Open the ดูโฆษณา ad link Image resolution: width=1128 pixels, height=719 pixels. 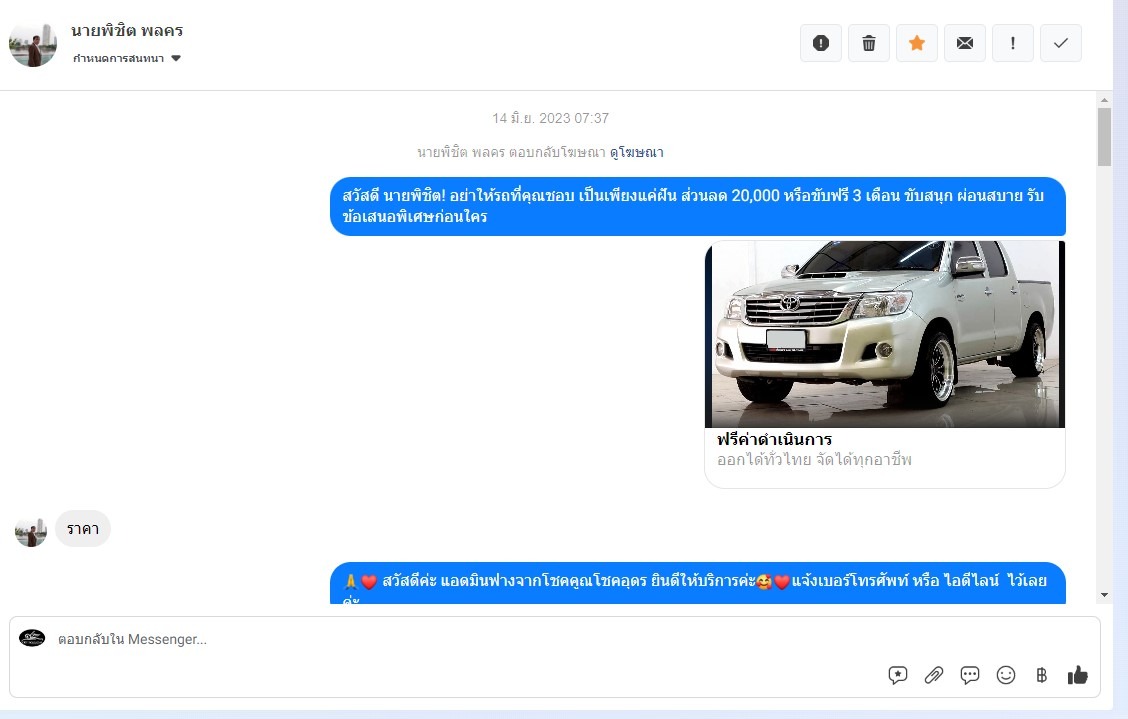[x=636, y=153]
